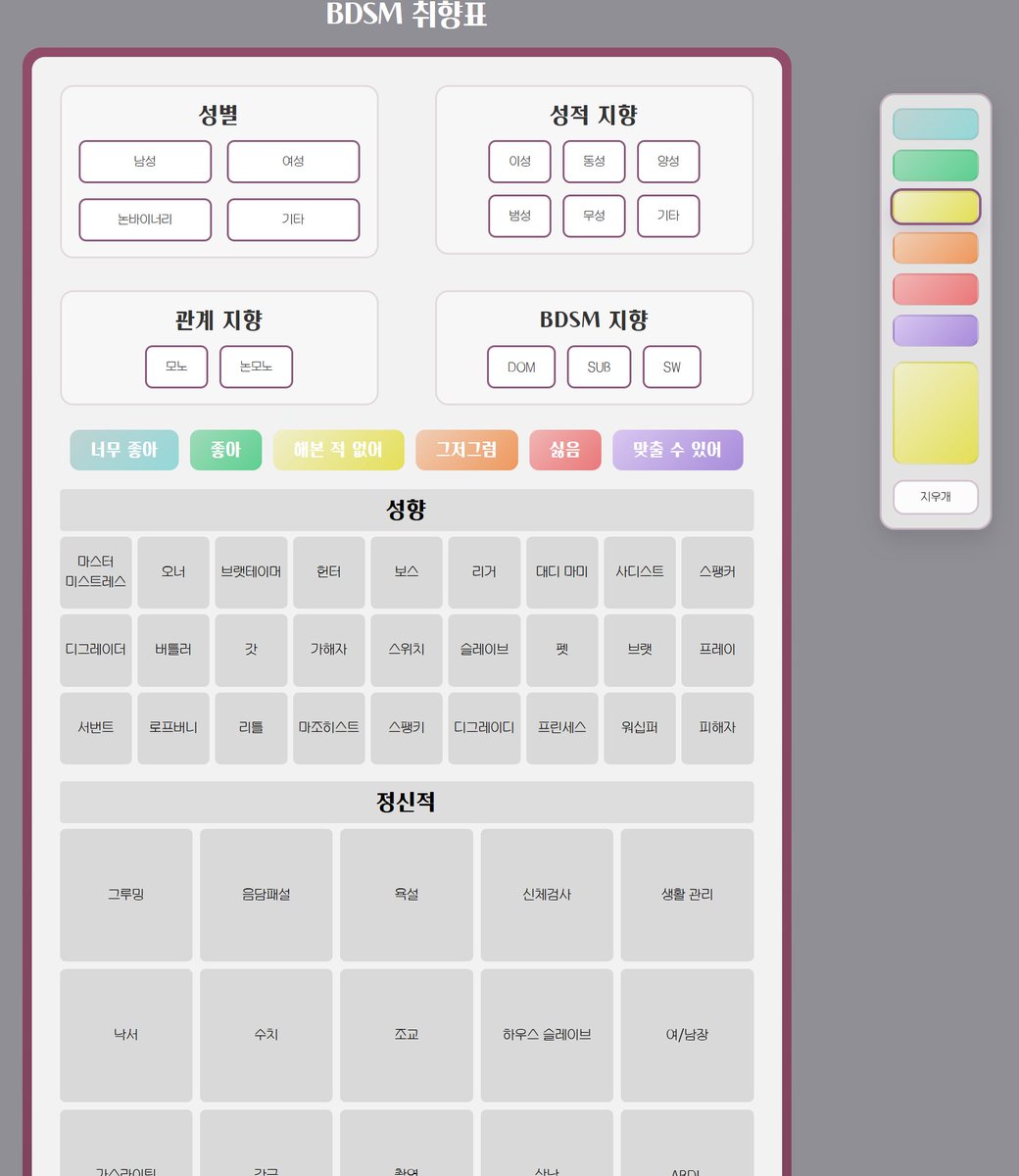The image size is (1019, 1176).
Task: Select 양성 under 성적 지향
Action: [x=668, y=162]
